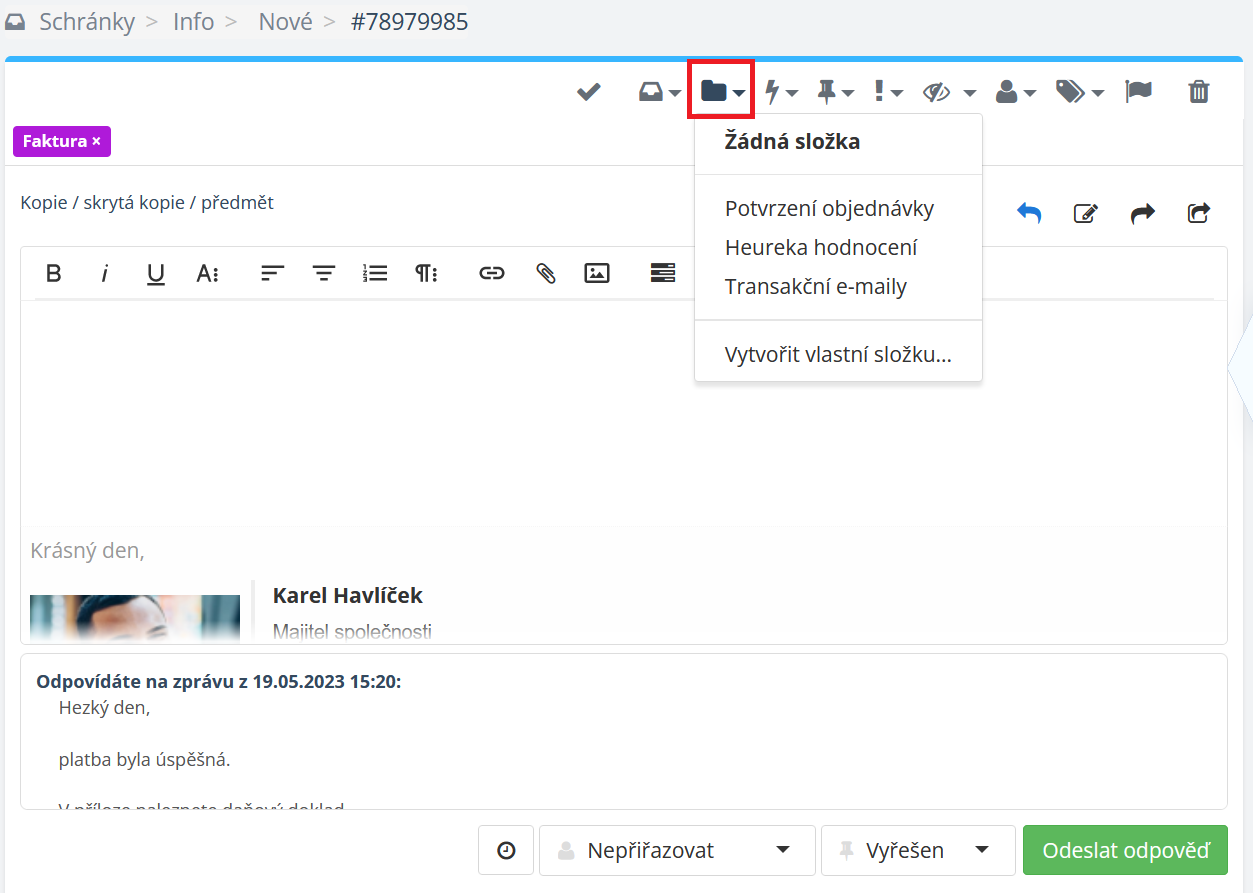Click the forward arrow icon
The height and width of the screenshot is (893, 1253).
click(x=1142, y=212)
